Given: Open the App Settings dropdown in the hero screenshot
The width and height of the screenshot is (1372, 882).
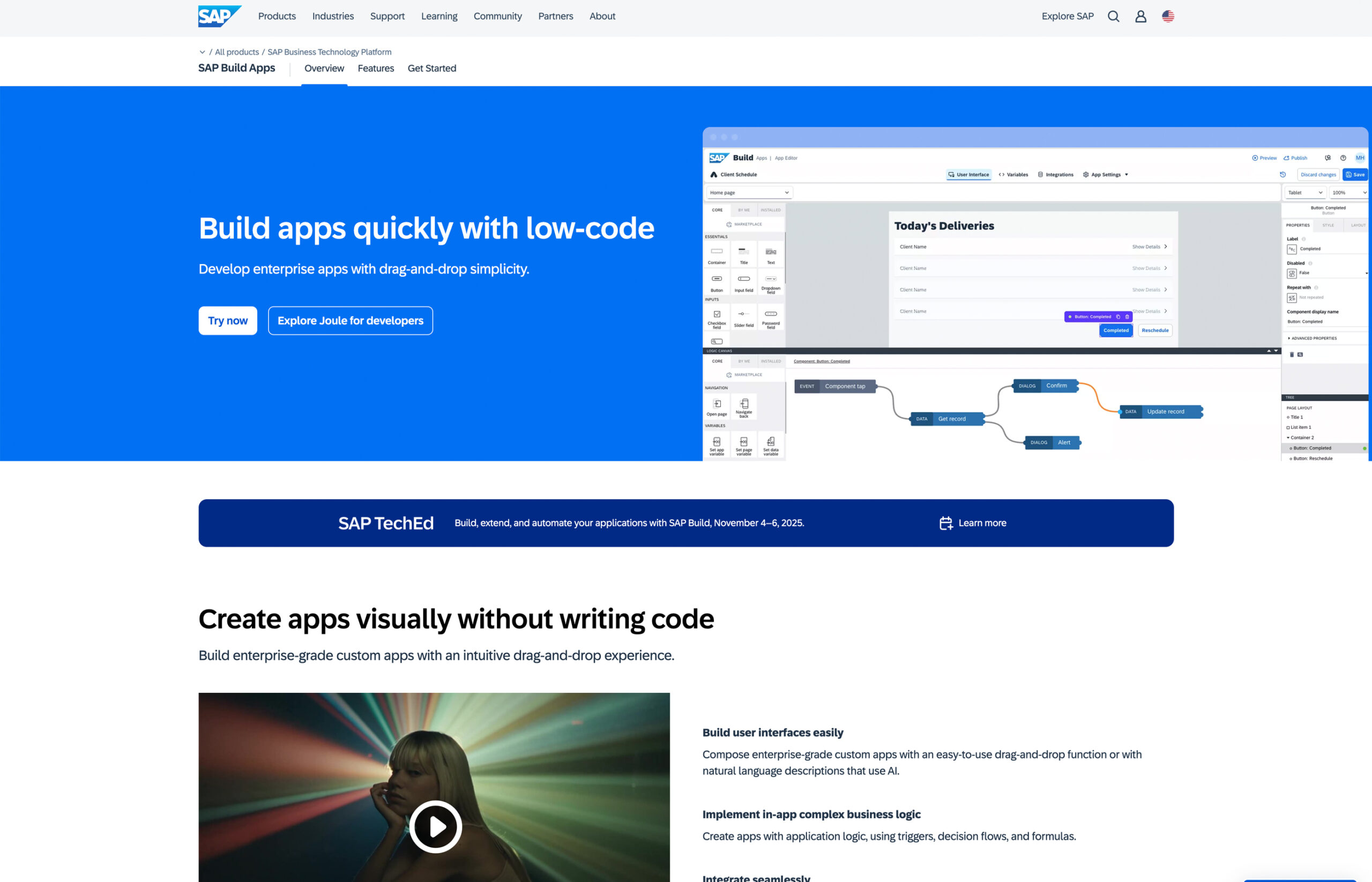Looking at the screenshot, I should click(1106, 175).
